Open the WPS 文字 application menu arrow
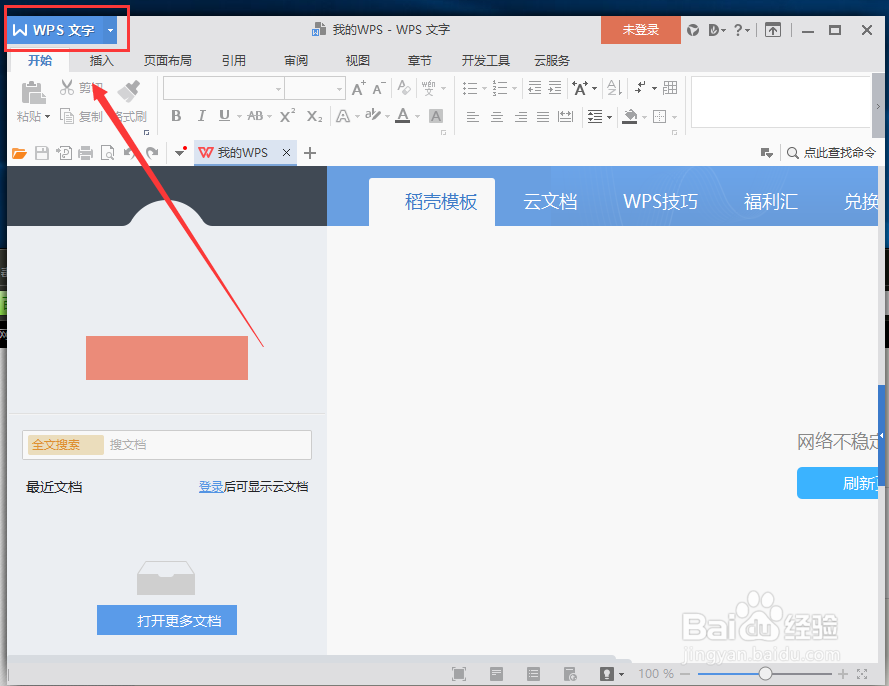The height and width of the screenshot is (686, 889). (111, 30)
